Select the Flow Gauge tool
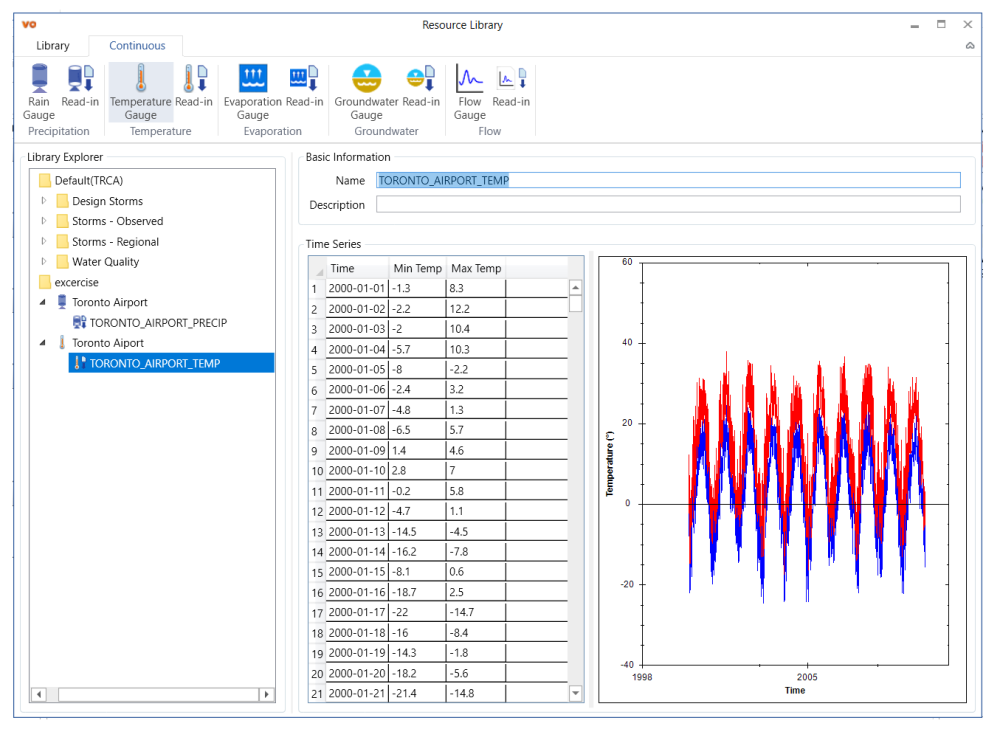The image size is (1000, 743). pos(470,92)
